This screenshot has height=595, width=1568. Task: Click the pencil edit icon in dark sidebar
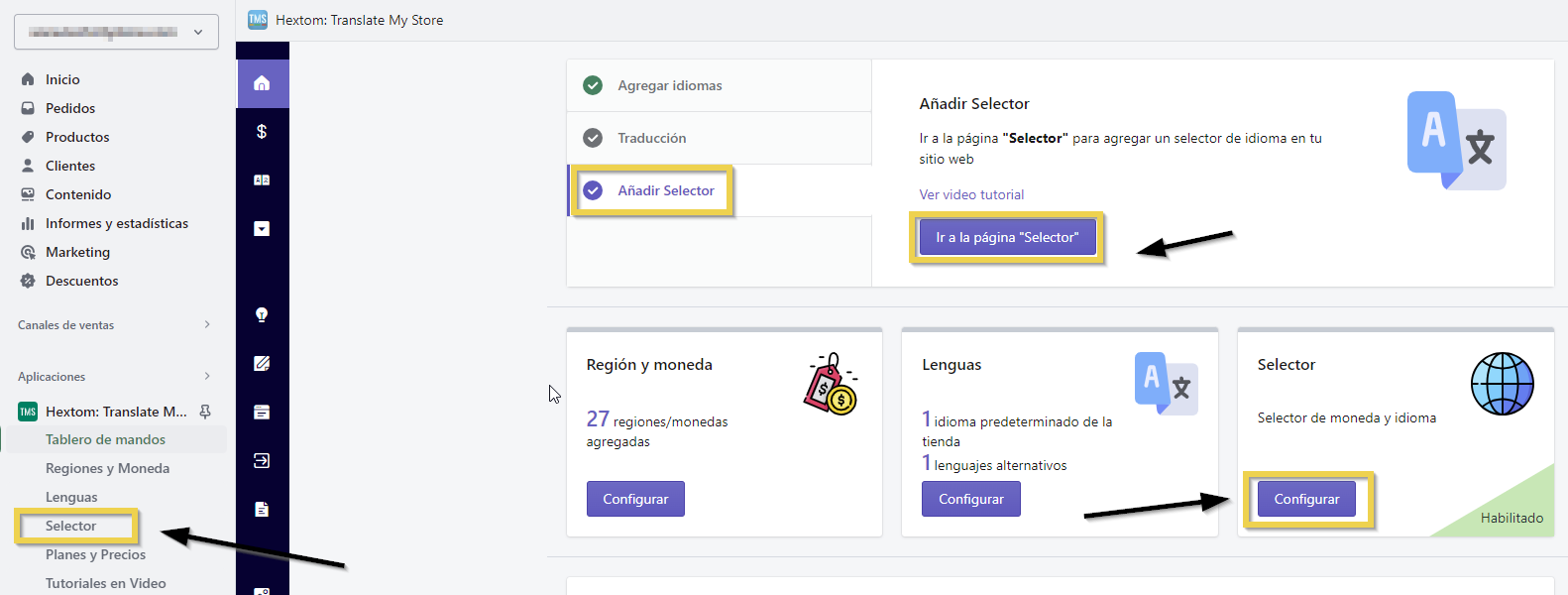[262, 364]
